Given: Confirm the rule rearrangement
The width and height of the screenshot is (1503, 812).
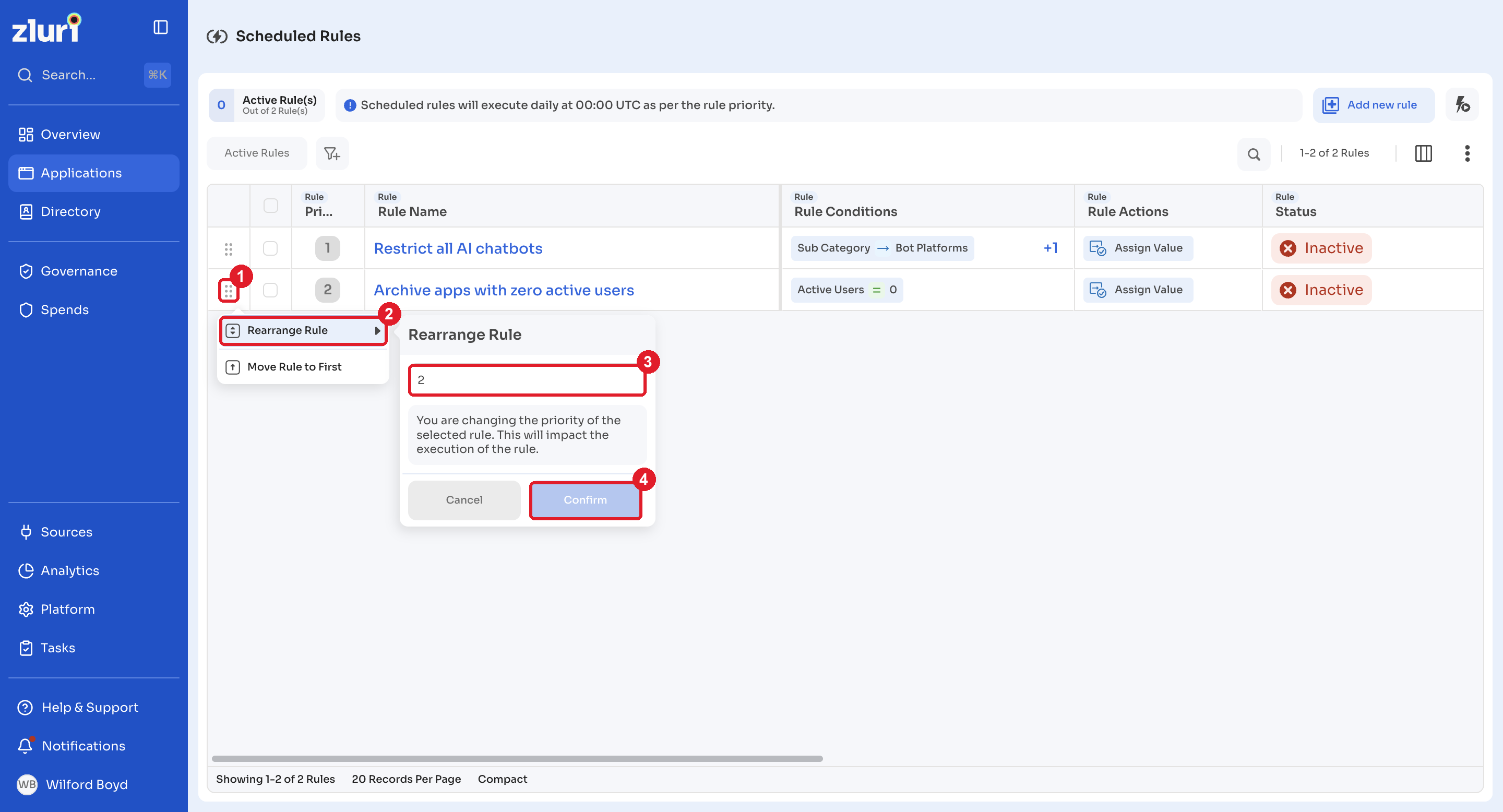Looking at the screenshot, I should pos(586,500).
